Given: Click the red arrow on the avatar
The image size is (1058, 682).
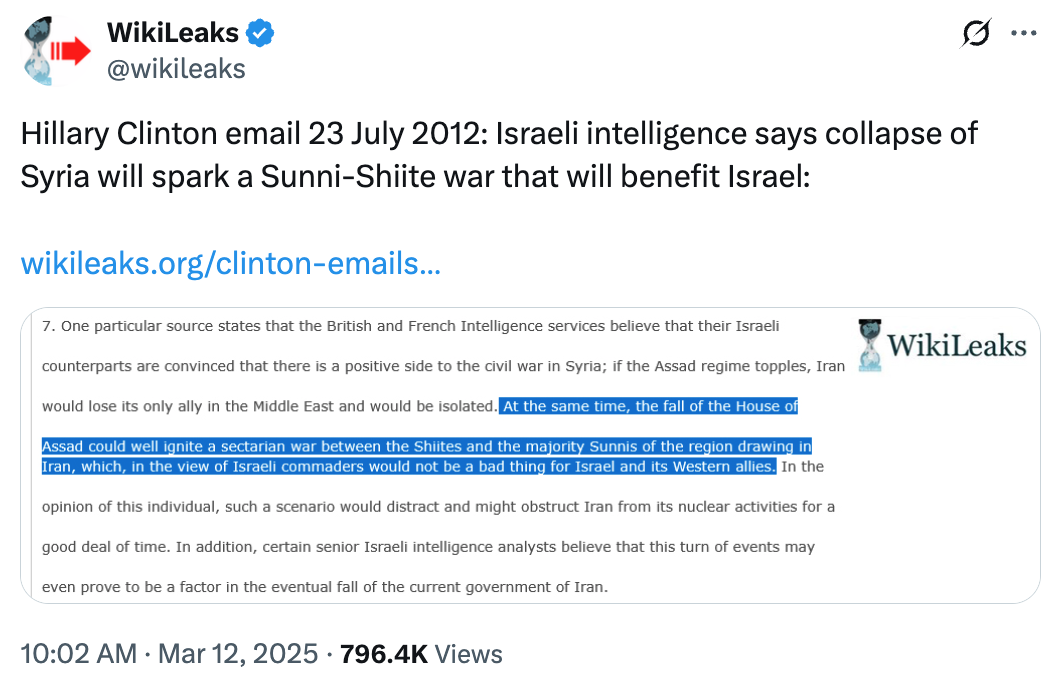Looking at the screenshot, I should (71, 51).
